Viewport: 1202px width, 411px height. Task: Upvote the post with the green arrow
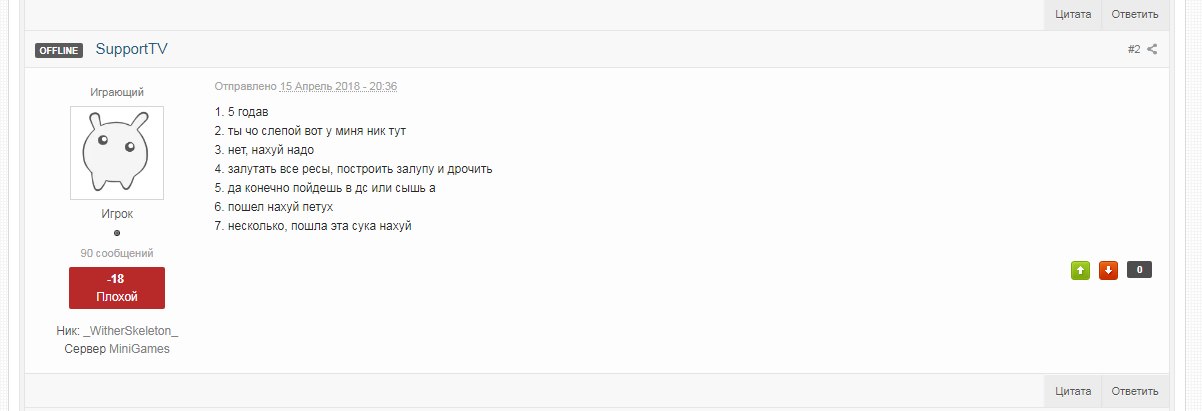tap(1080, 270)
